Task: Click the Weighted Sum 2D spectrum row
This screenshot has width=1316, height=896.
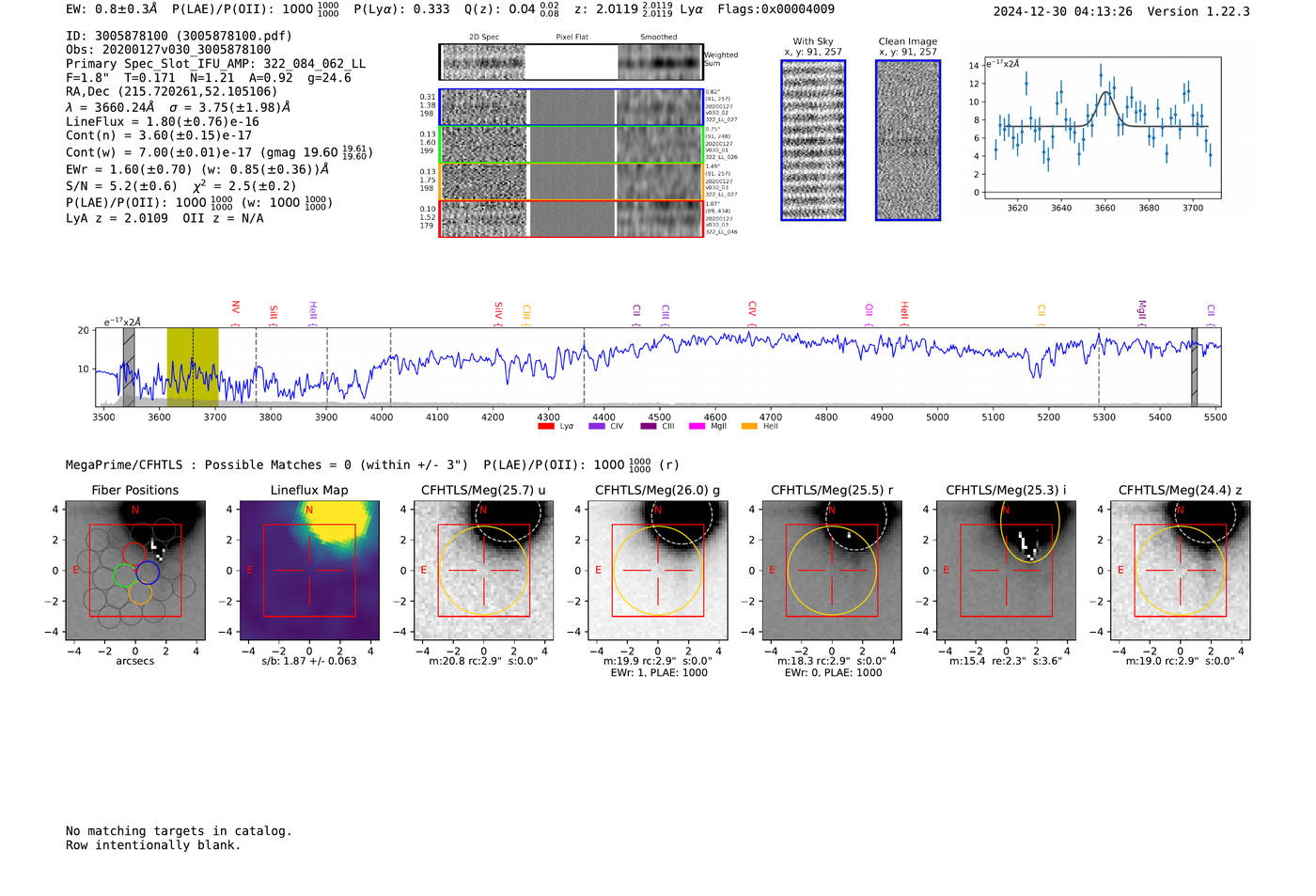Action: pyautogui.click(x=572, y=62)
